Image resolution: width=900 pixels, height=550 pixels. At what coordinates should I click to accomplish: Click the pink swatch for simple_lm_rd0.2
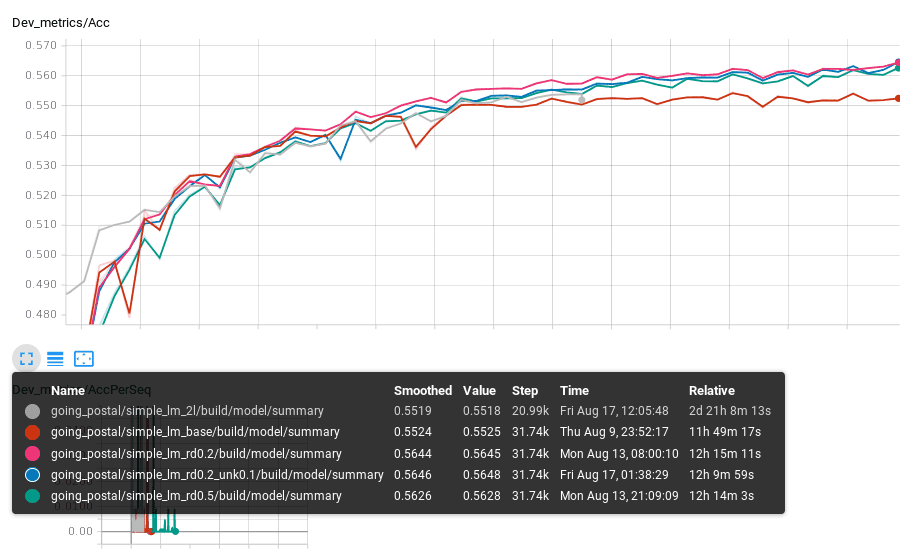point(33,454)
